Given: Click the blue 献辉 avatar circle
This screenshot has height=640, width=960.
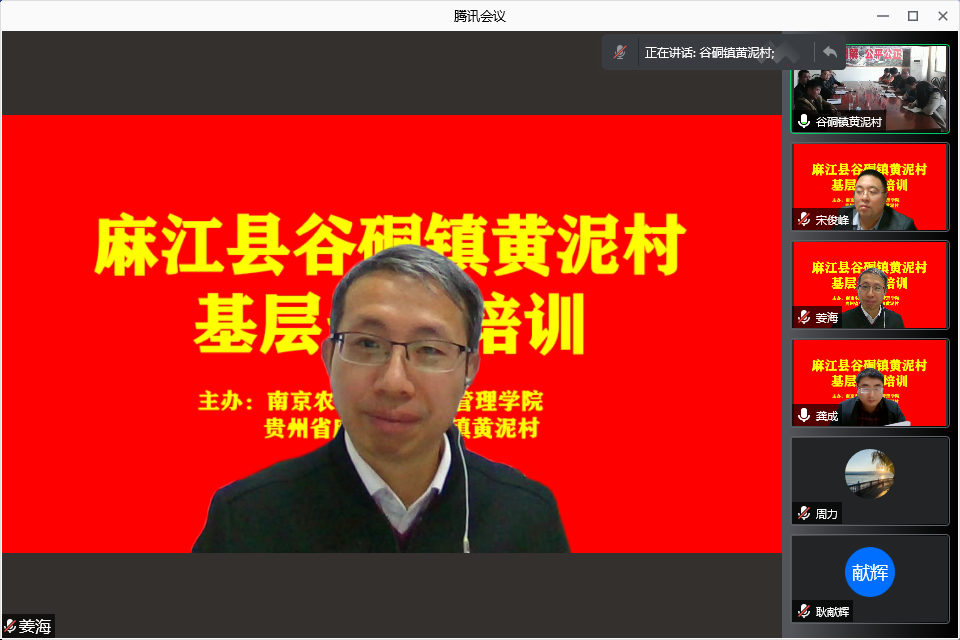Looking at the screenshot, I should tap(869, 572).
